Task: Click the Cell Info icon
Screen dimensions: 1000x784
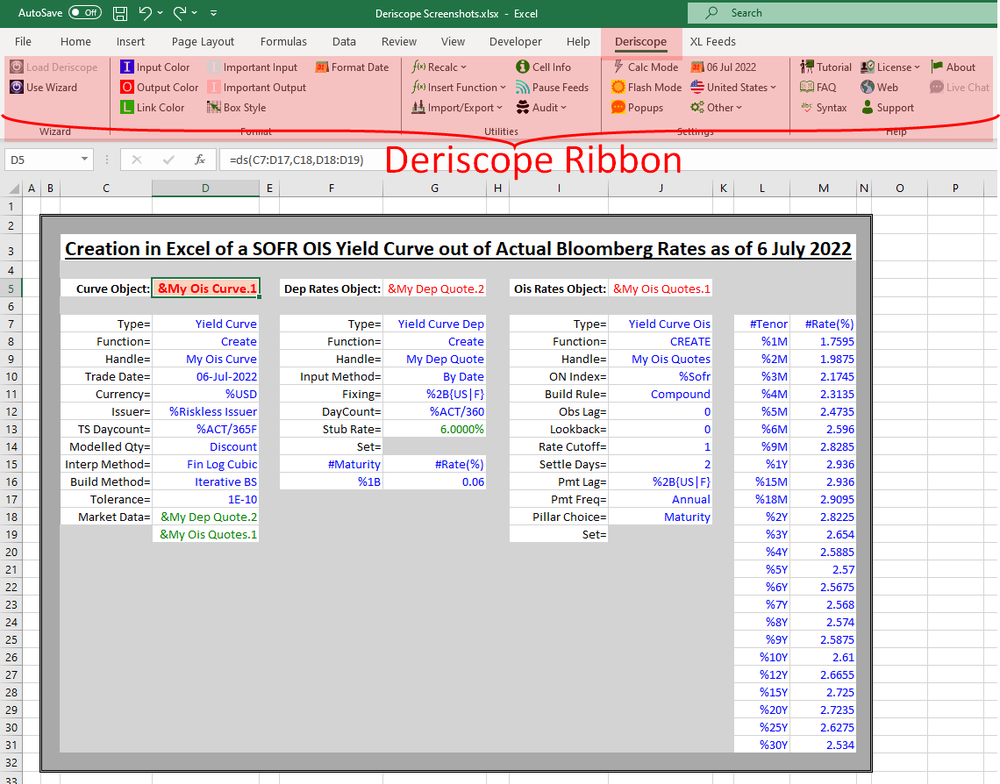Action: click(523, 67)
